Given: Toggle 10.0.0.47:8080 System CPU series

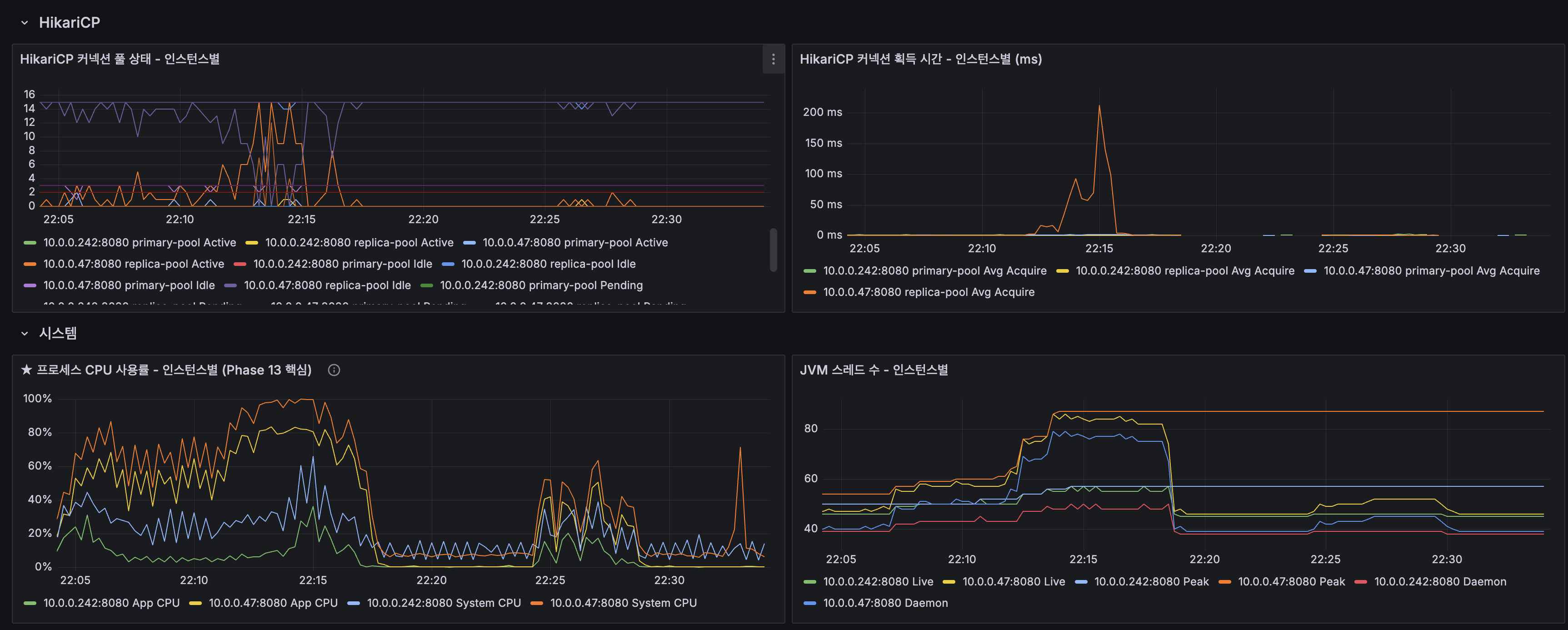Looking at the screenshot, I should point(623,603).
